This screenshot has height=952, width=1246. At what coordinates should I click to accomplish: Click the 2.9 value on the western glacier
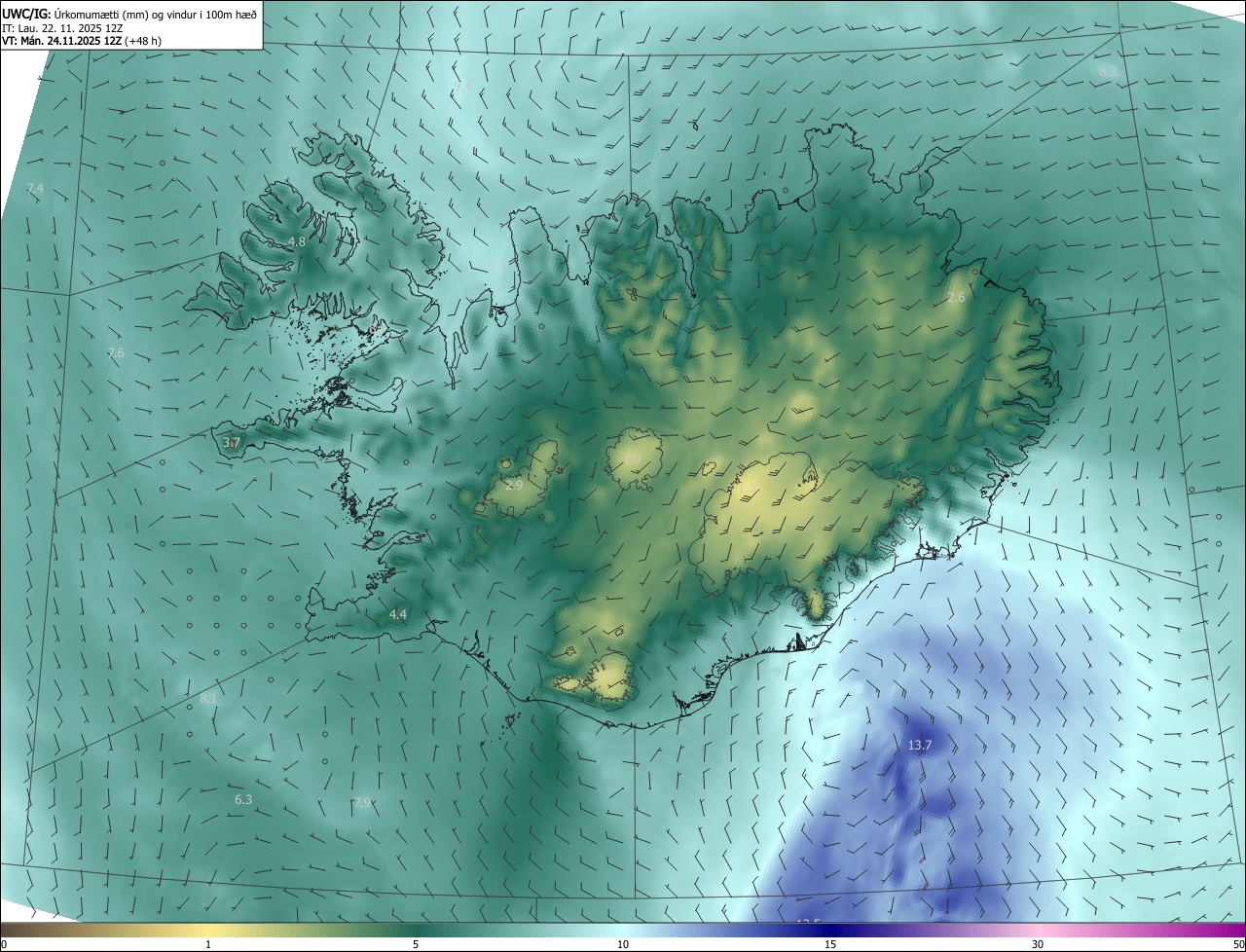click(515, 485)
